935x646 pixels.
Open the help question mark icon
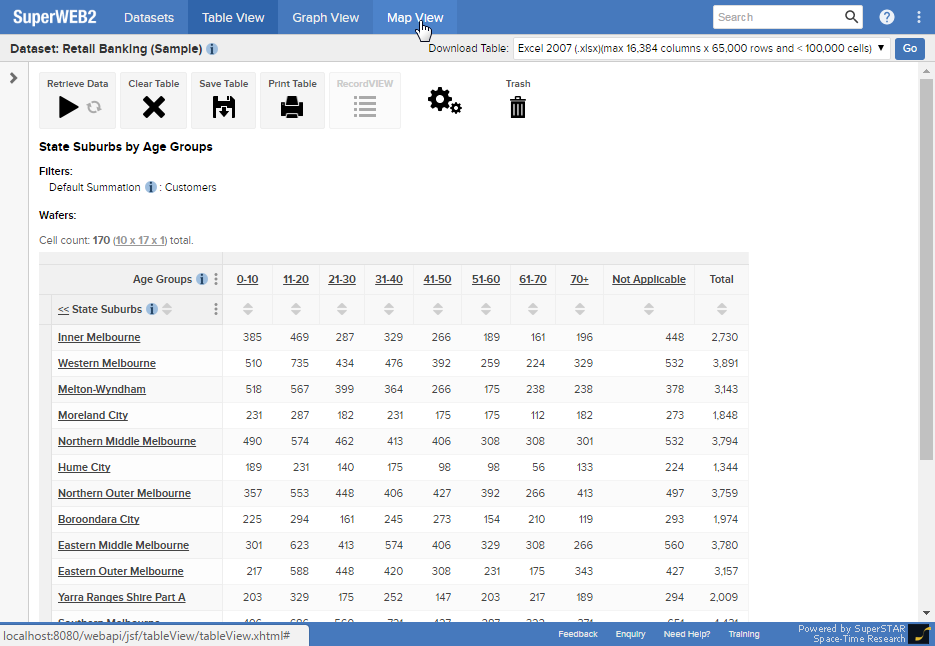point(887,17)
